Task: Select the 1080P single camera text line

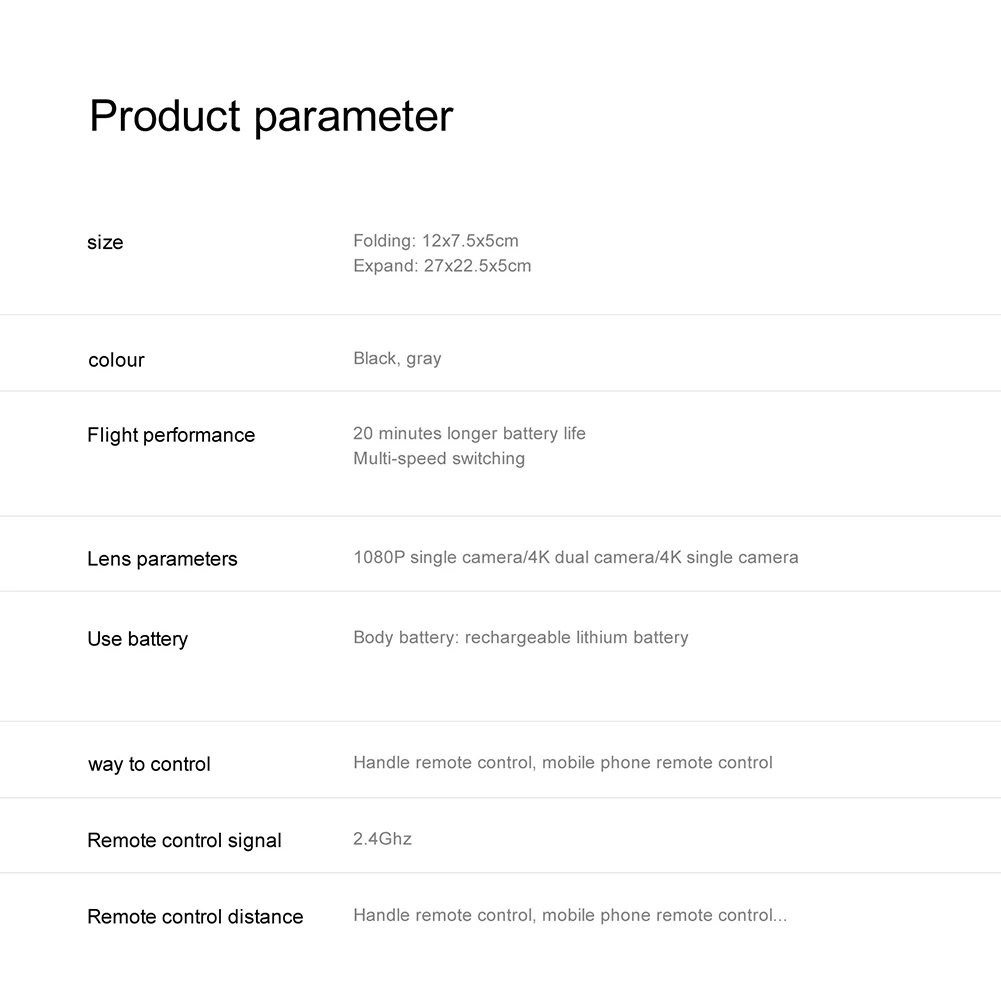Action: tap(575, 558)
